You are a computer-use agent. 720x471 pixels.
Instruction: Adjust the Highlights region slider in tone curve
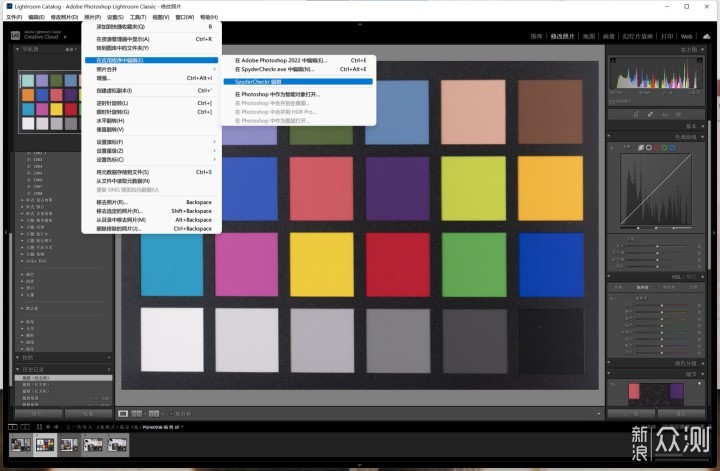click(658, 247)
